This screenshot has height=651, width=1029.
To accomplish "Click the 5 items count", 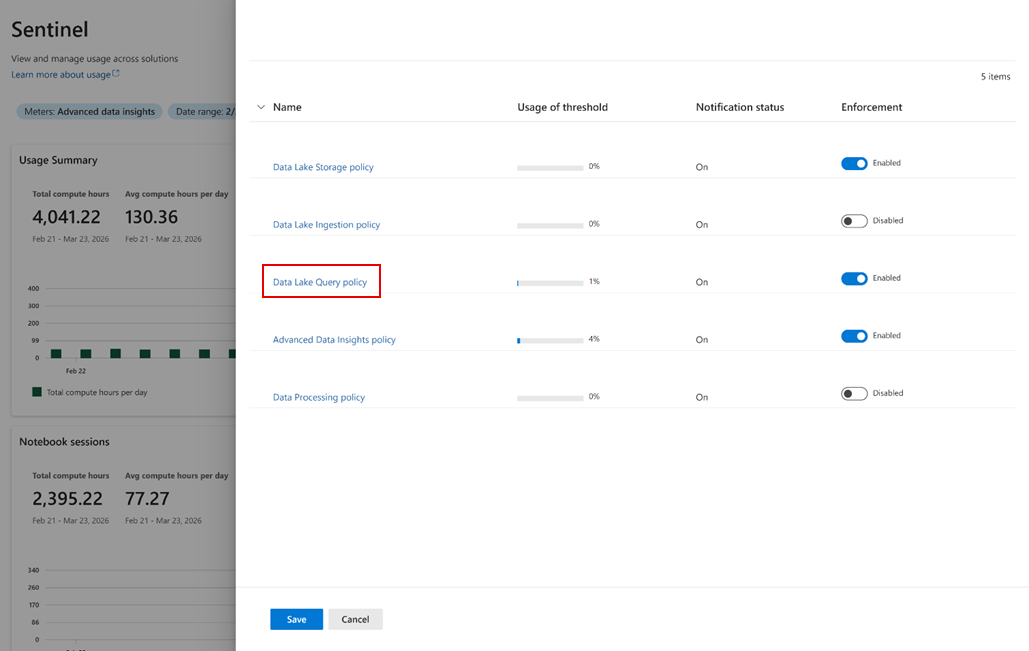I will tap(996, 77).
